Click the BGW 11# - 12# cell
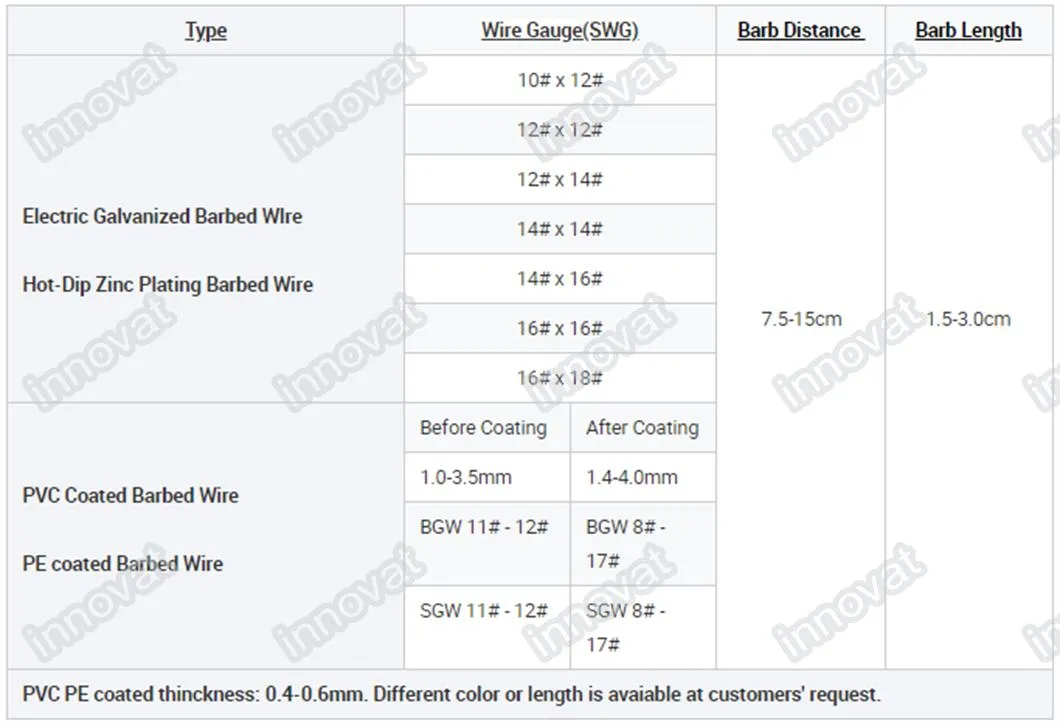Screen dimensions: 1060x726 tap(484, 527)
